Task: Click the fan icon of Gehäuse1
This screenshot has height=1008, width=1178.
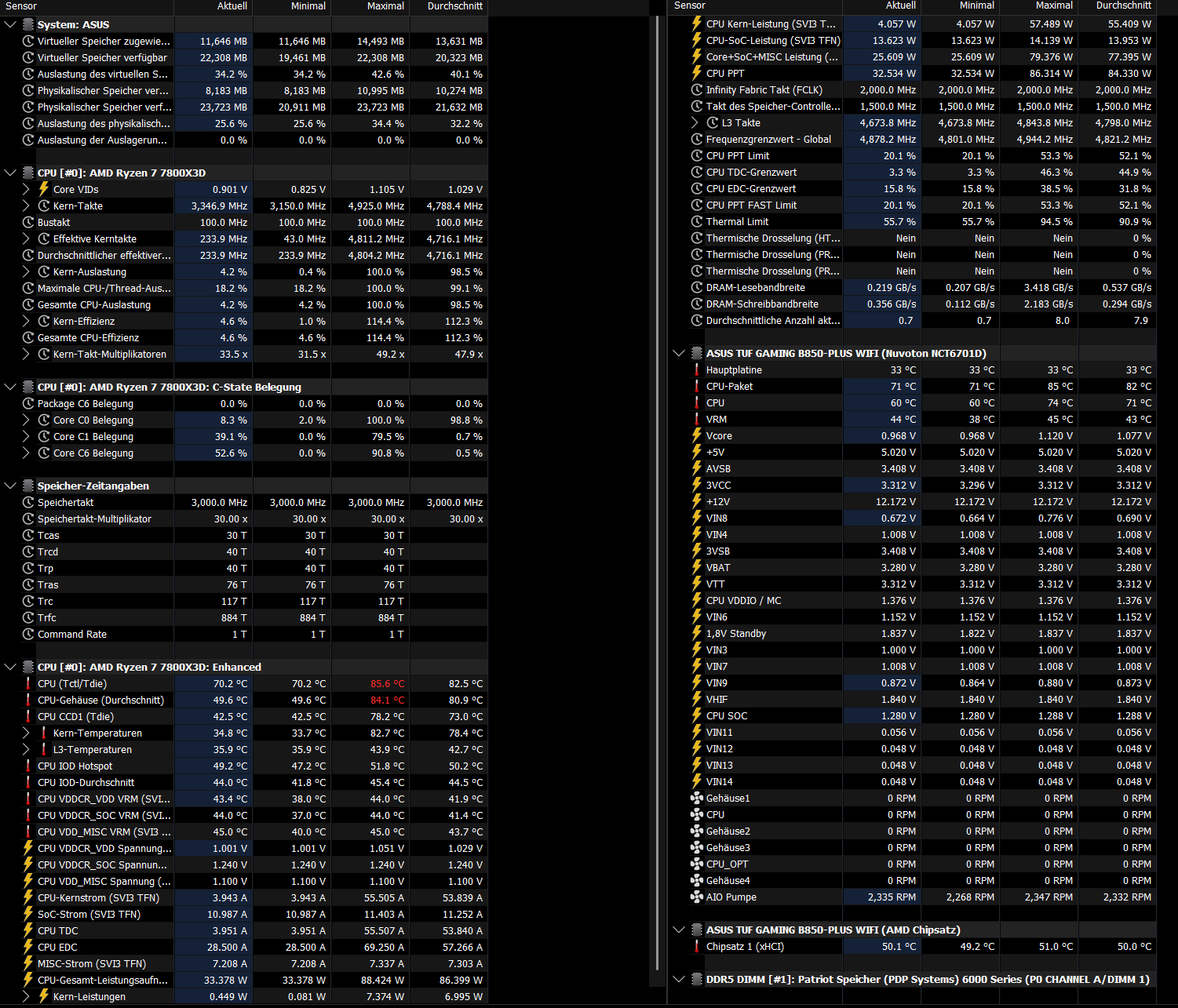Action: (x=696, y=798)
